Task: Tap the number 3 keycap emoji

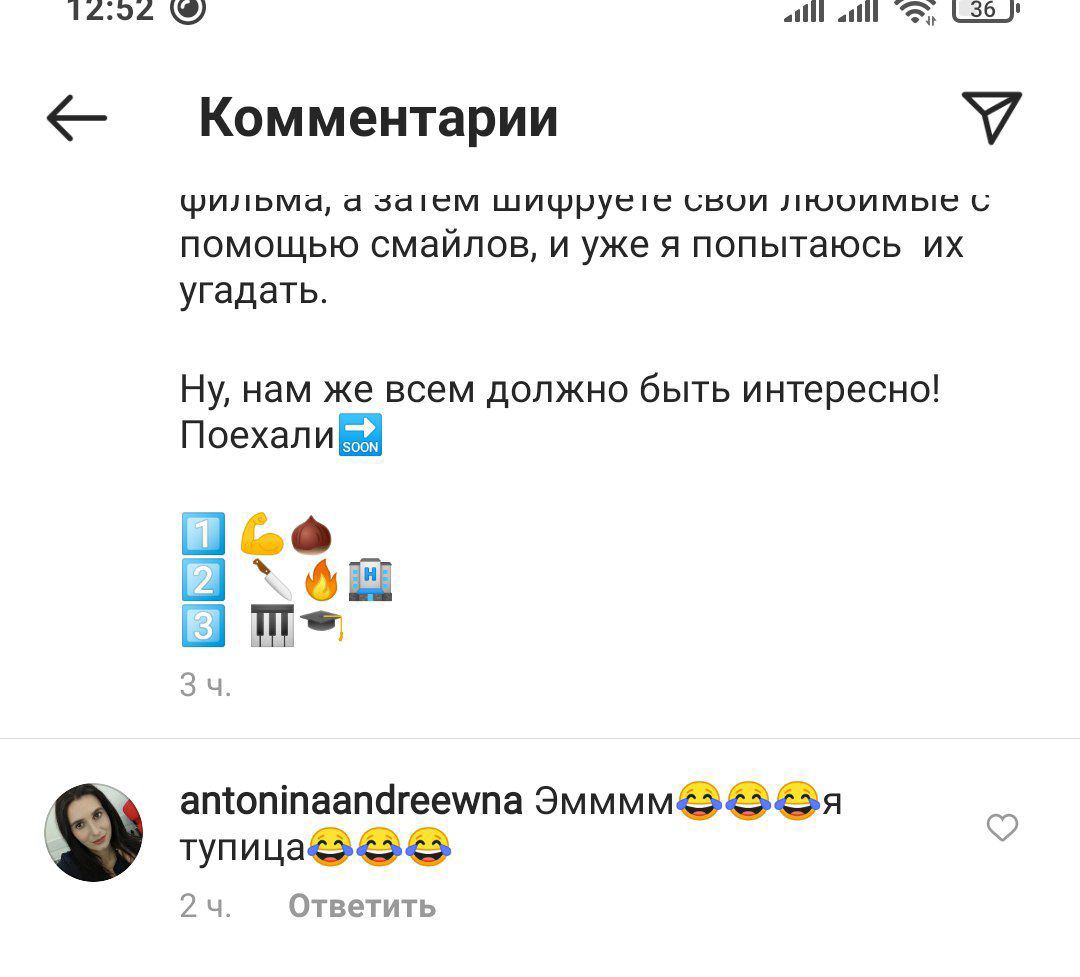Action: (x=203, y=626)
